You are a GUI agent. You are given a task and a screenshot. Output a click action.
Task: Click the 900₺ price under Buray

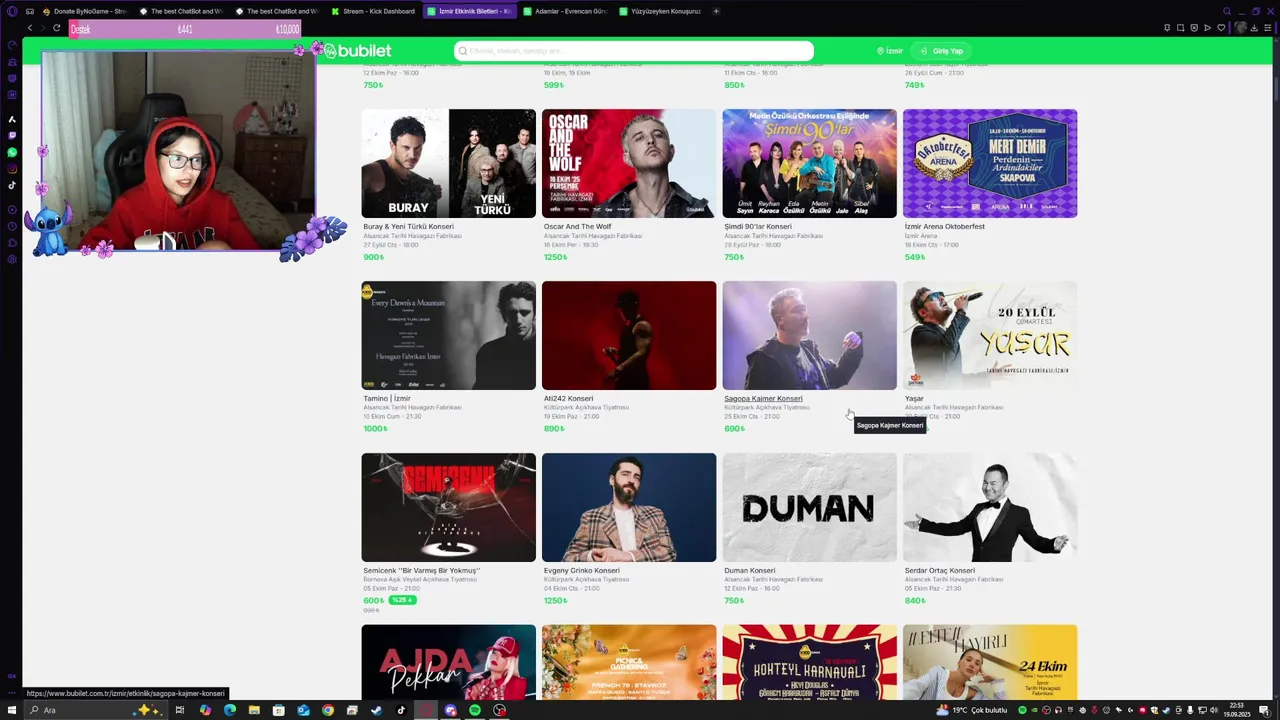(373, 257)
